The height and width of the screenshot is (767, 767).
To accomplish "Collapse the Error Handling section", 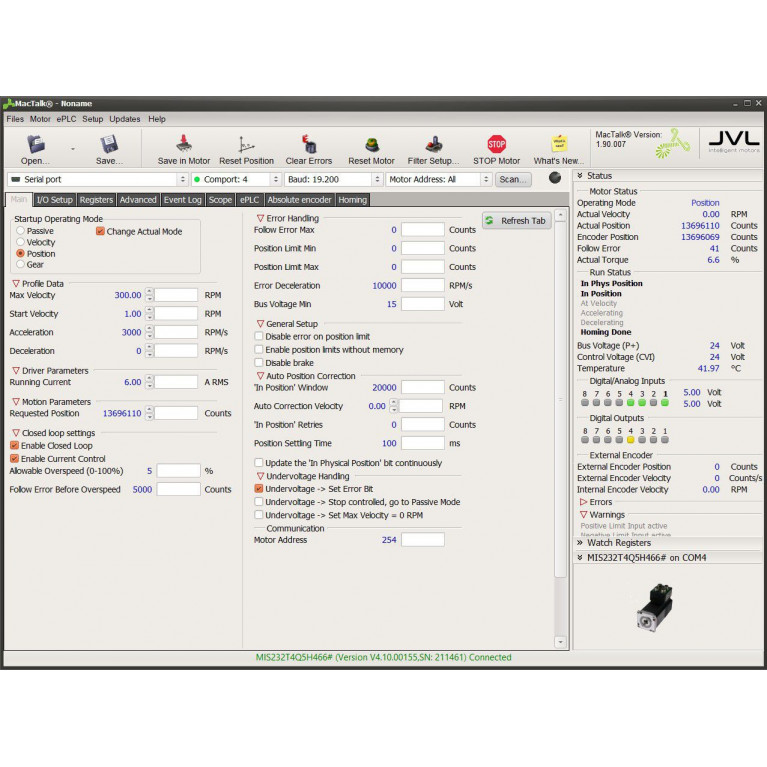I will [260, 218].
